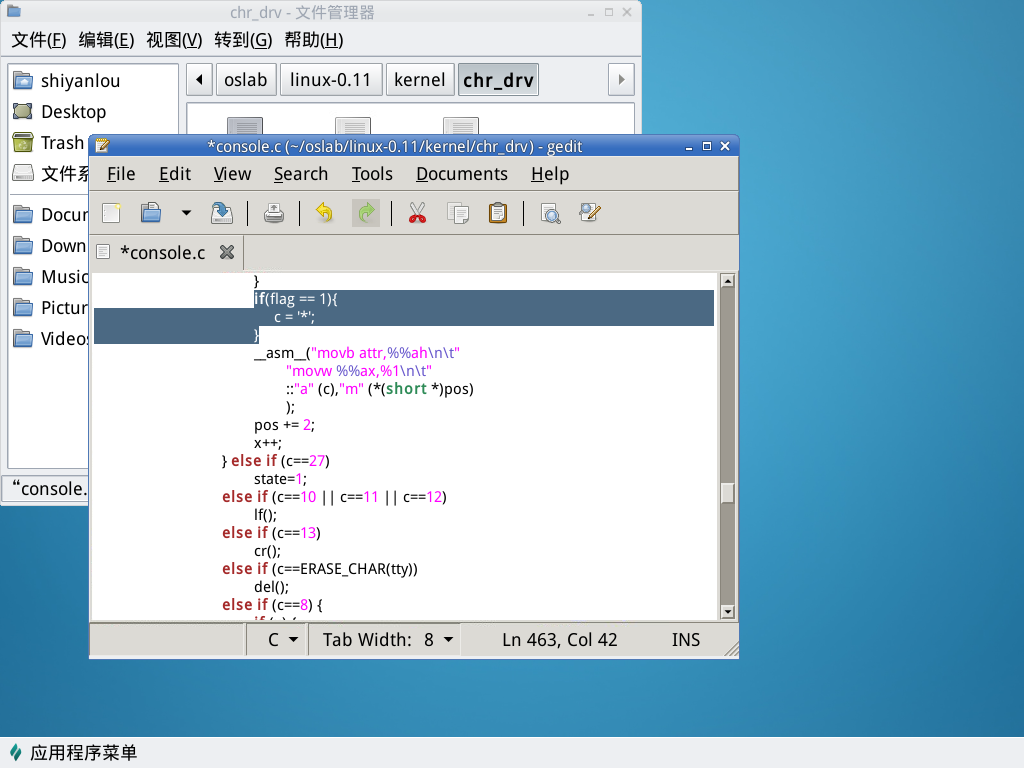Click the Open file folder icon
The image size is (1024, 768).
(151, 213)
